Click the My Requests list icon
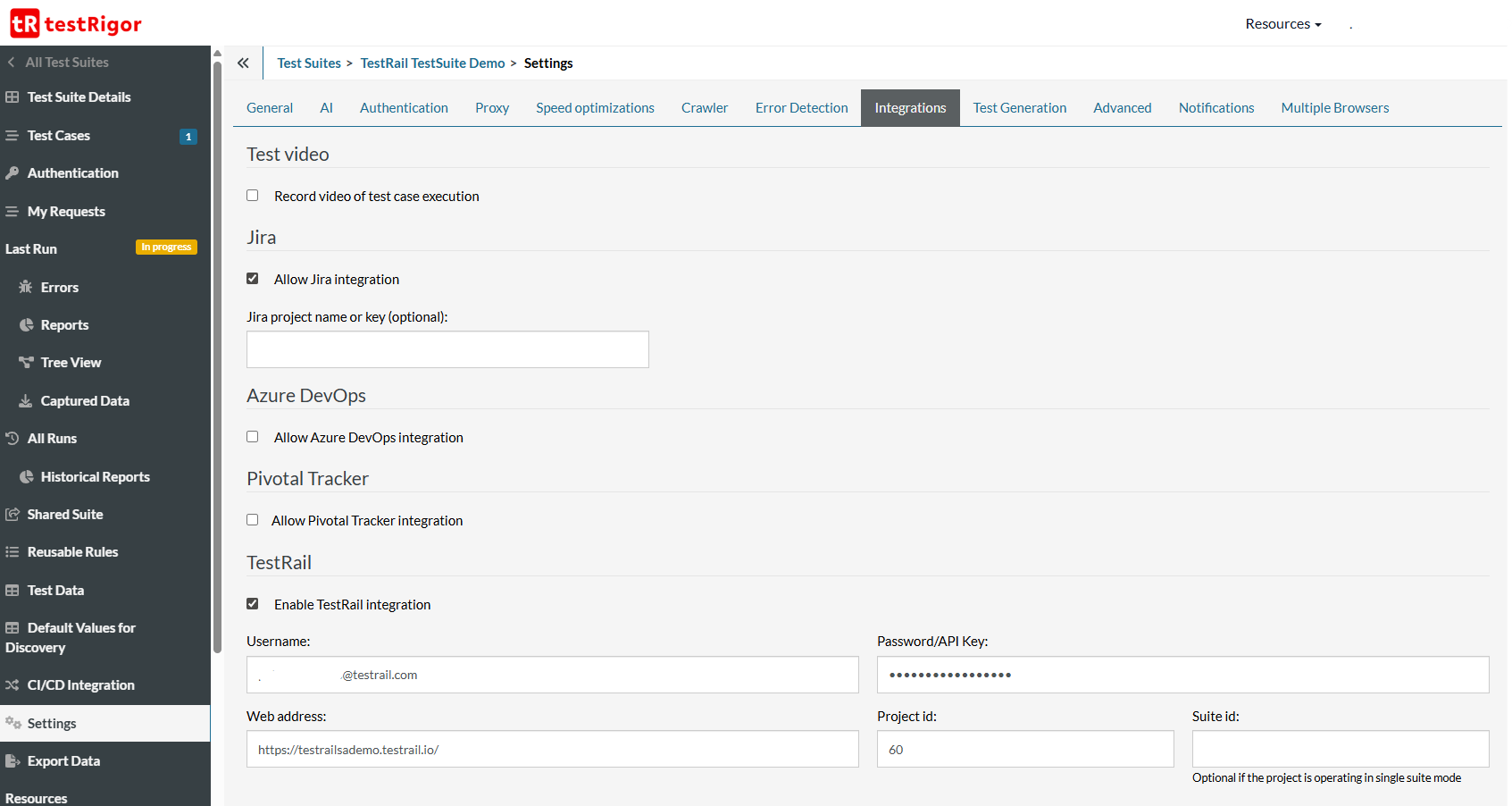 [13, 212]
